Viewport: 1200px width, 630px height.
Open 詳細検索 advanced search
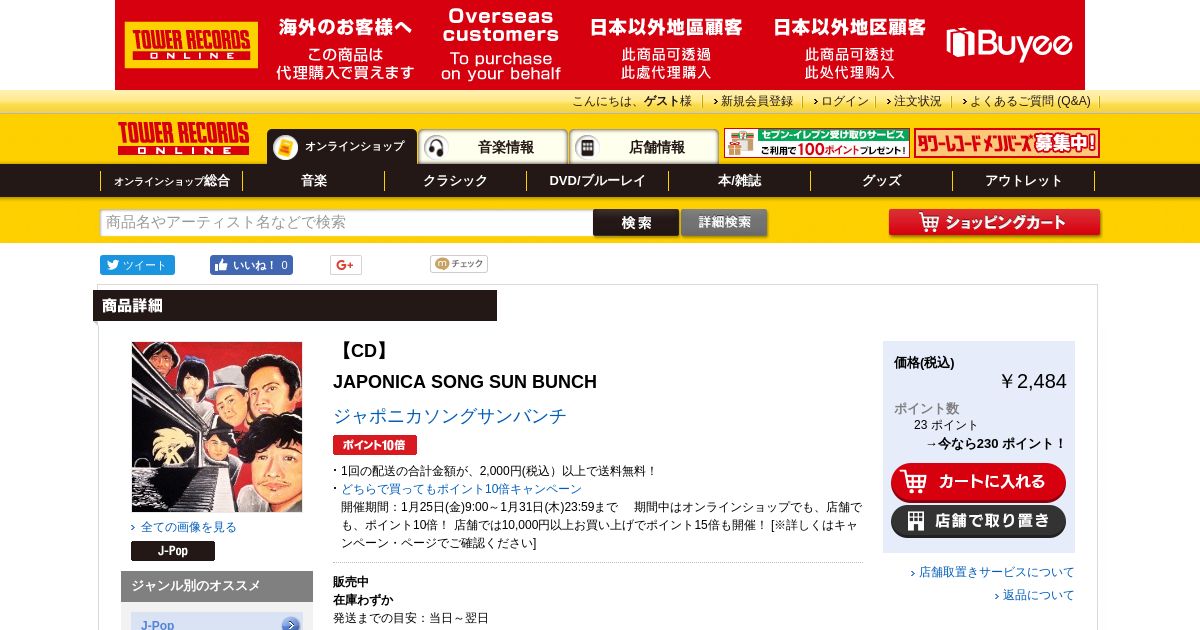coord(725,222)
